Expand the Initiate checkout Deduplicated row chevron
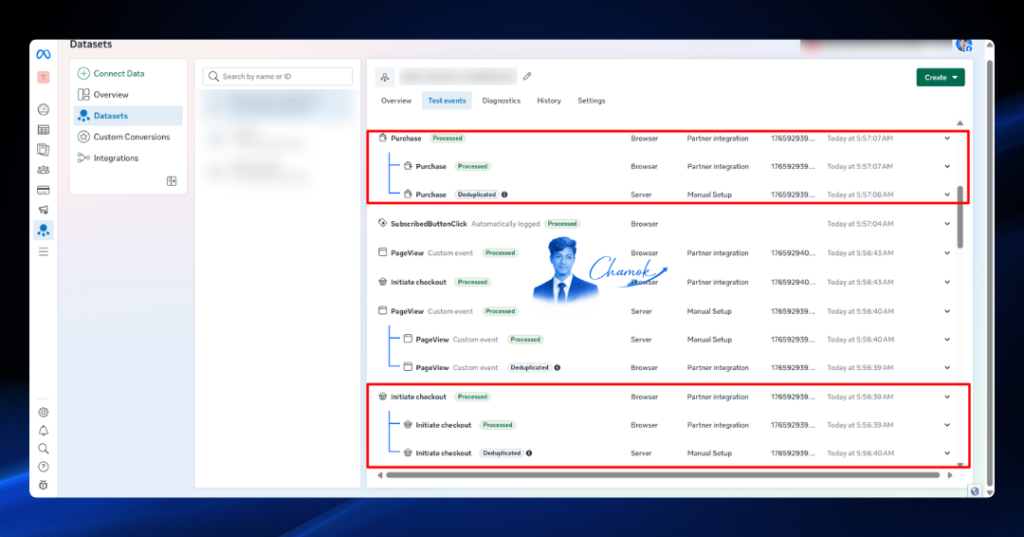This screenshot has height=537, width=1024. [x=947, y=453]
